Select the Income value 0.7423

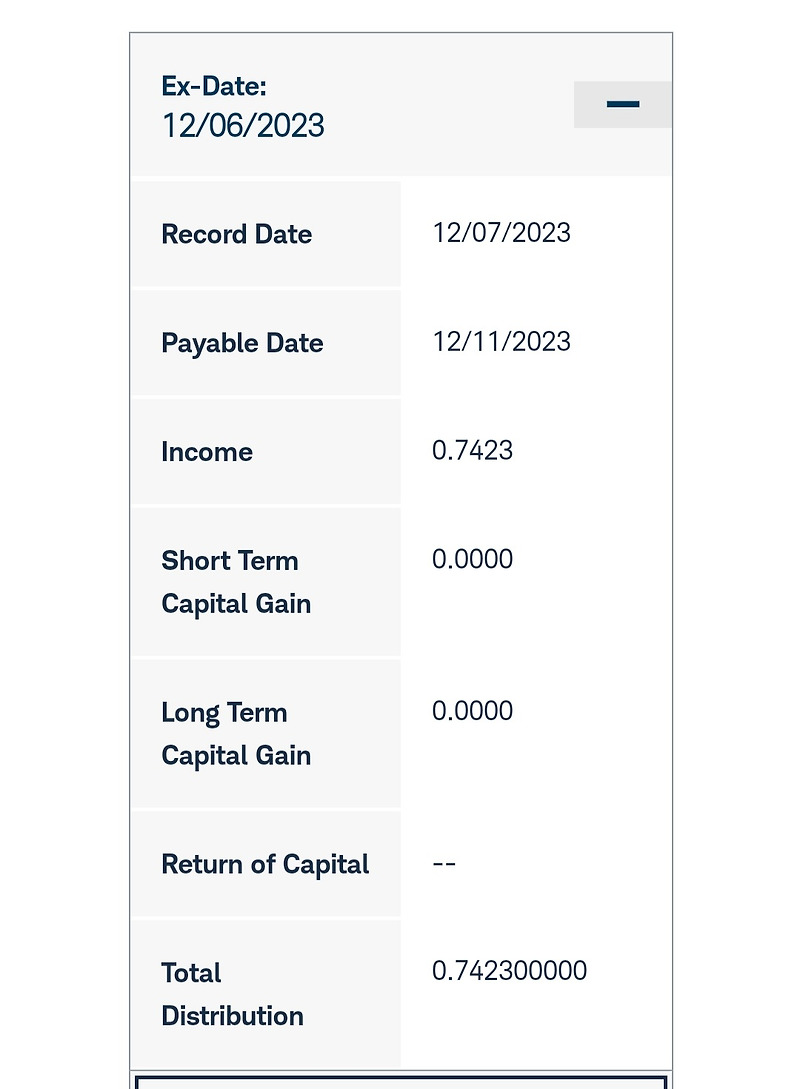tap(472, 451)
